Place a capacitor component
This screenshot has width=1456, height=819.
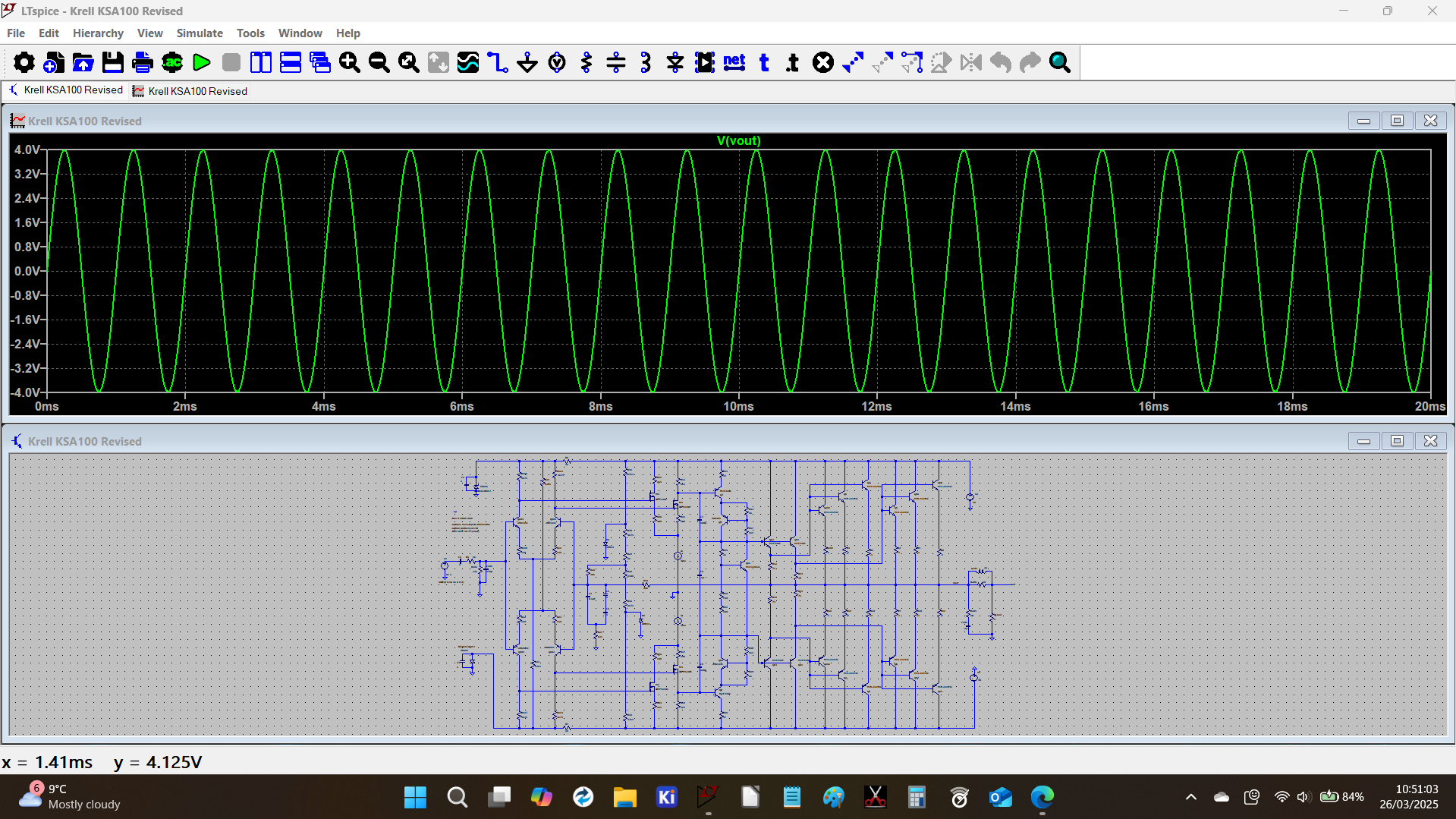[616, 62]
